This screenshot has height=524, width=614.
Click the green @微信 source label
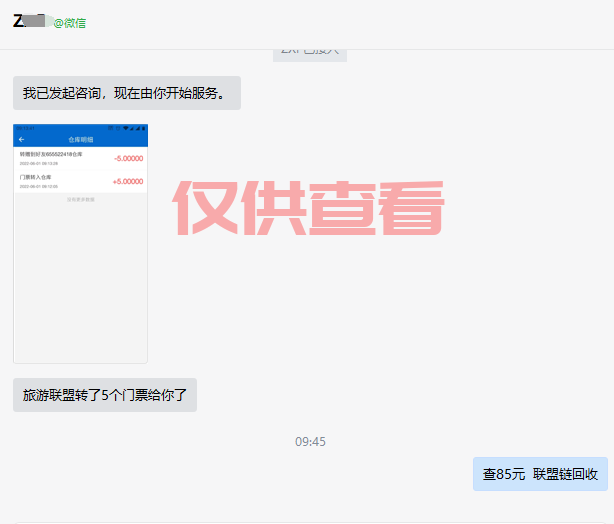coord(70,23)
